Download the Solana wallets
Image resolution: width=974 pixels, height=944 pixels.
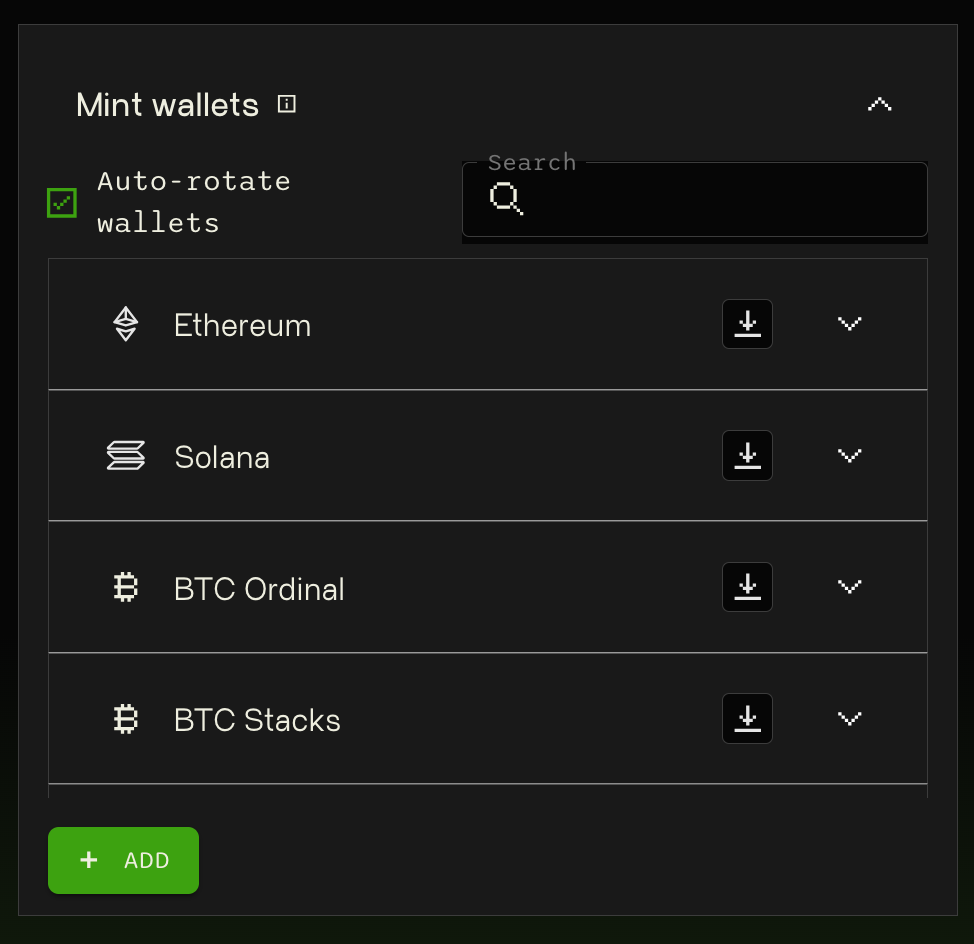point(747,455)
